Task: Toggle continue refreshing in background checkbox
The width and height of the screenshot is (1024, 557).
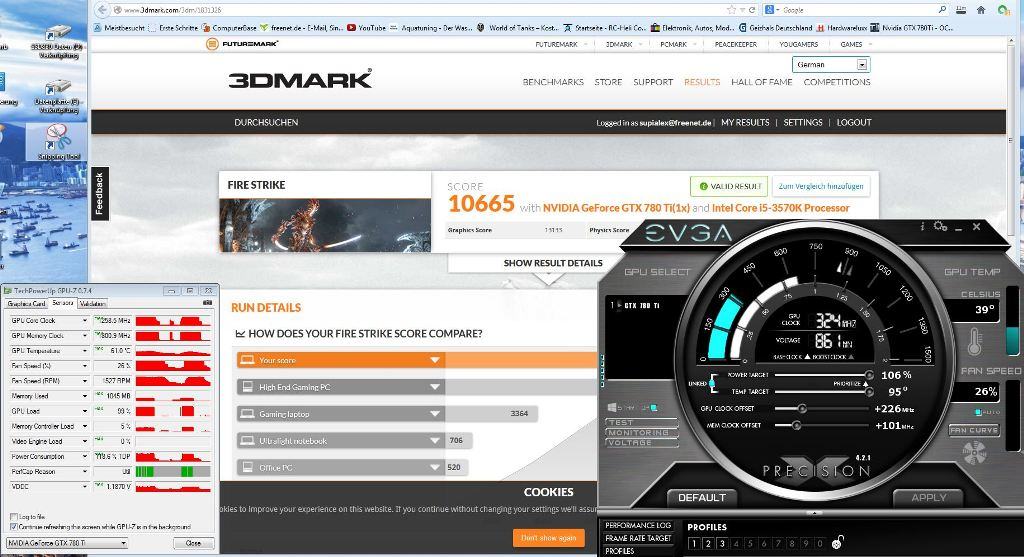Action: [14, 526]
